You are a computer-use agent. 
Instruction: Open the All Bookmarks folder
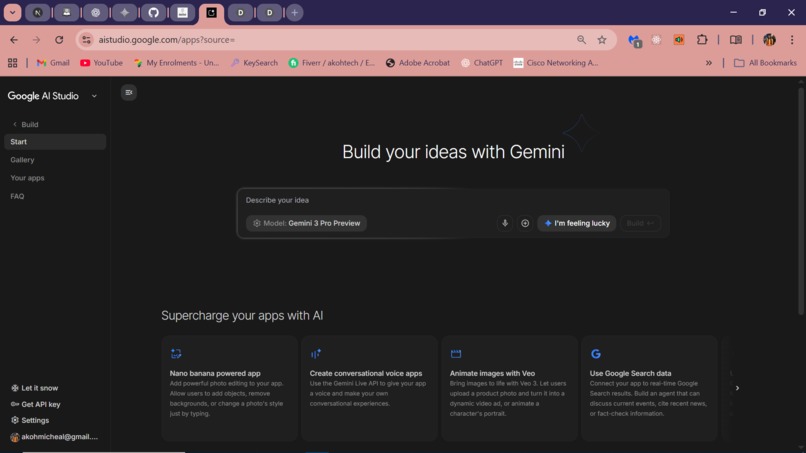pos(765,63)
